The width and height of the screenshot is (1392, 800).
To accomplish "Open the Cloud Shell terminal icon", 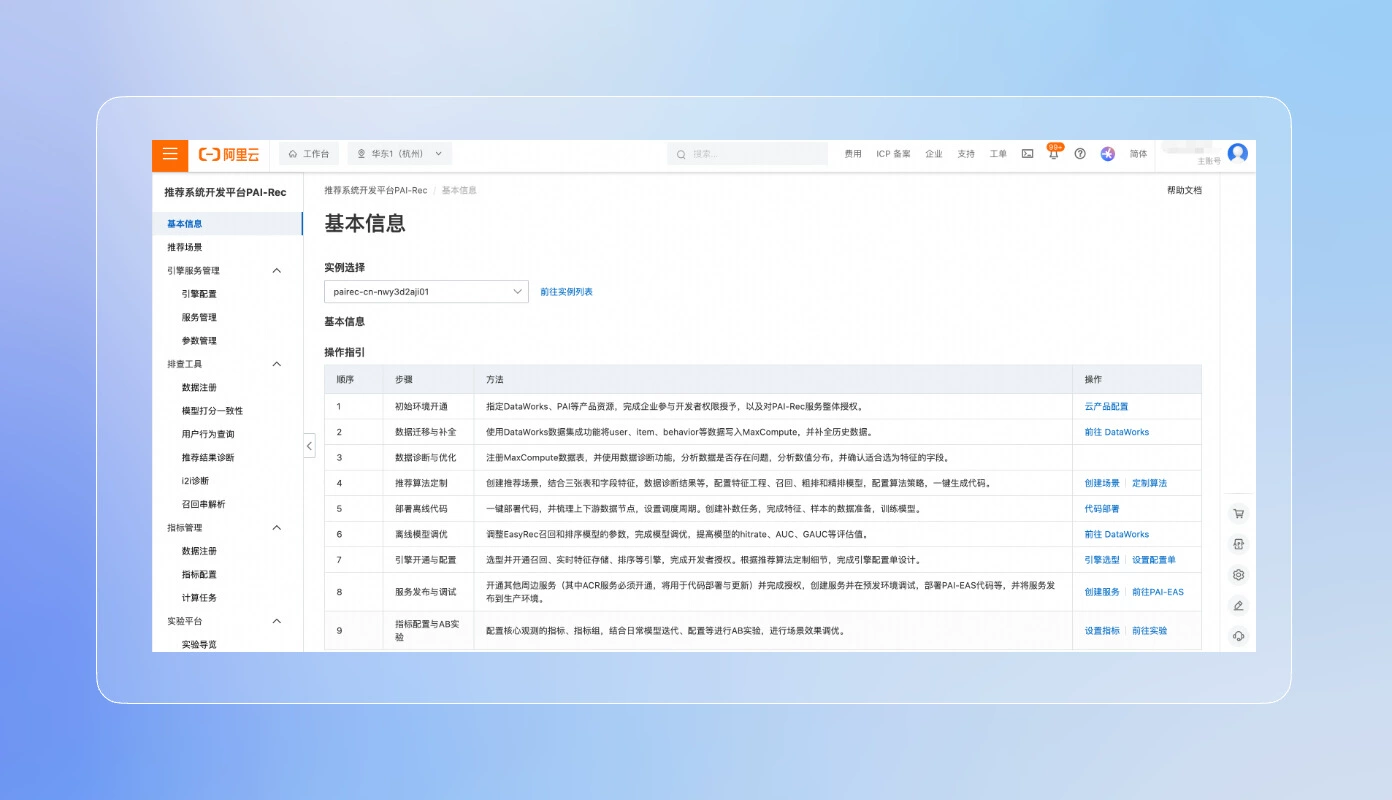I will (1027, 154).
